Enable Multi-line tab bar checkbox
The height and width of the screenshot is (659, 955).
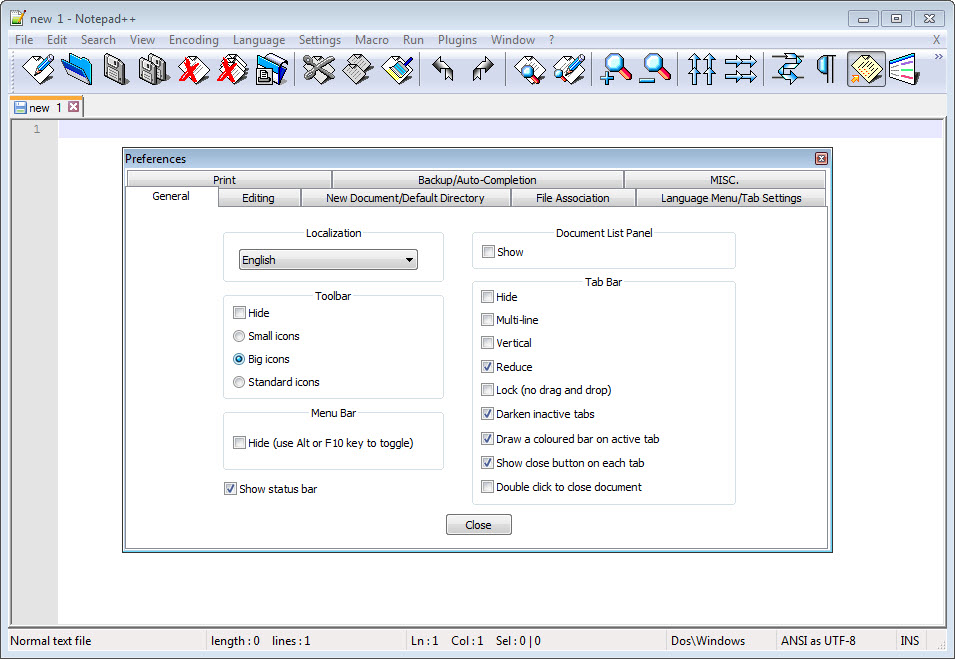point(487,320)
